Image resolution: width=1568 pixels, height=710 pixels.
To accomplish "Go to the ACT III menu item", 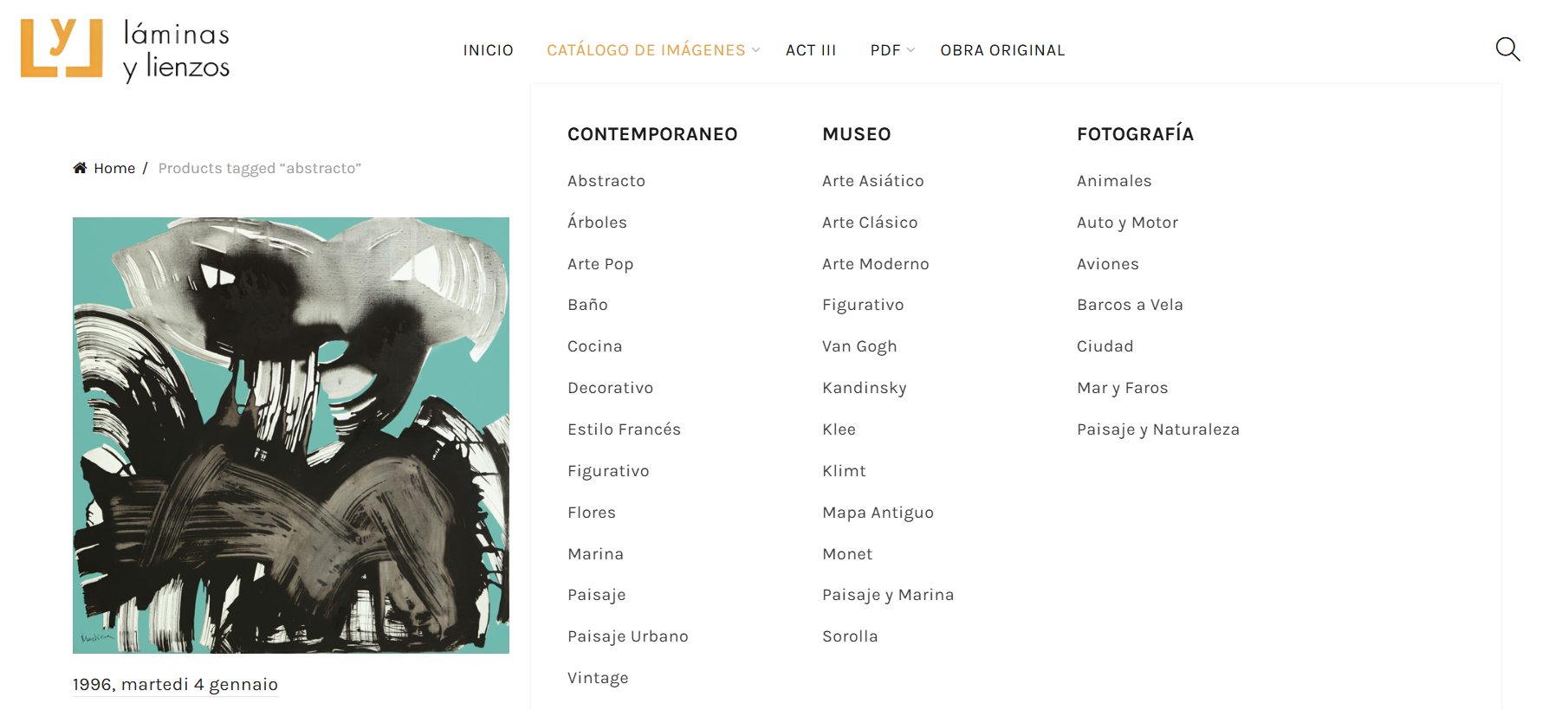I will 810,50.
